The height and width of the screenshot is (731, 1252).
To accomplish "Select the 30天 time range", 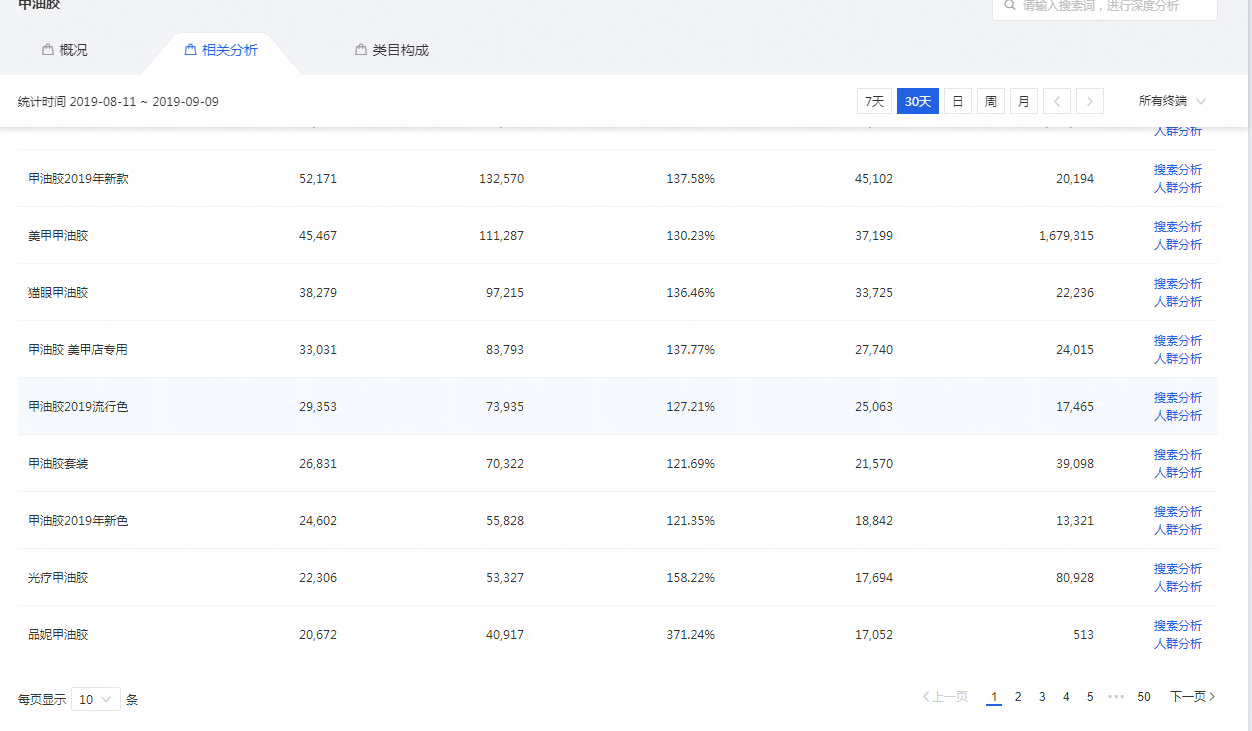I will tap(917, 101).
